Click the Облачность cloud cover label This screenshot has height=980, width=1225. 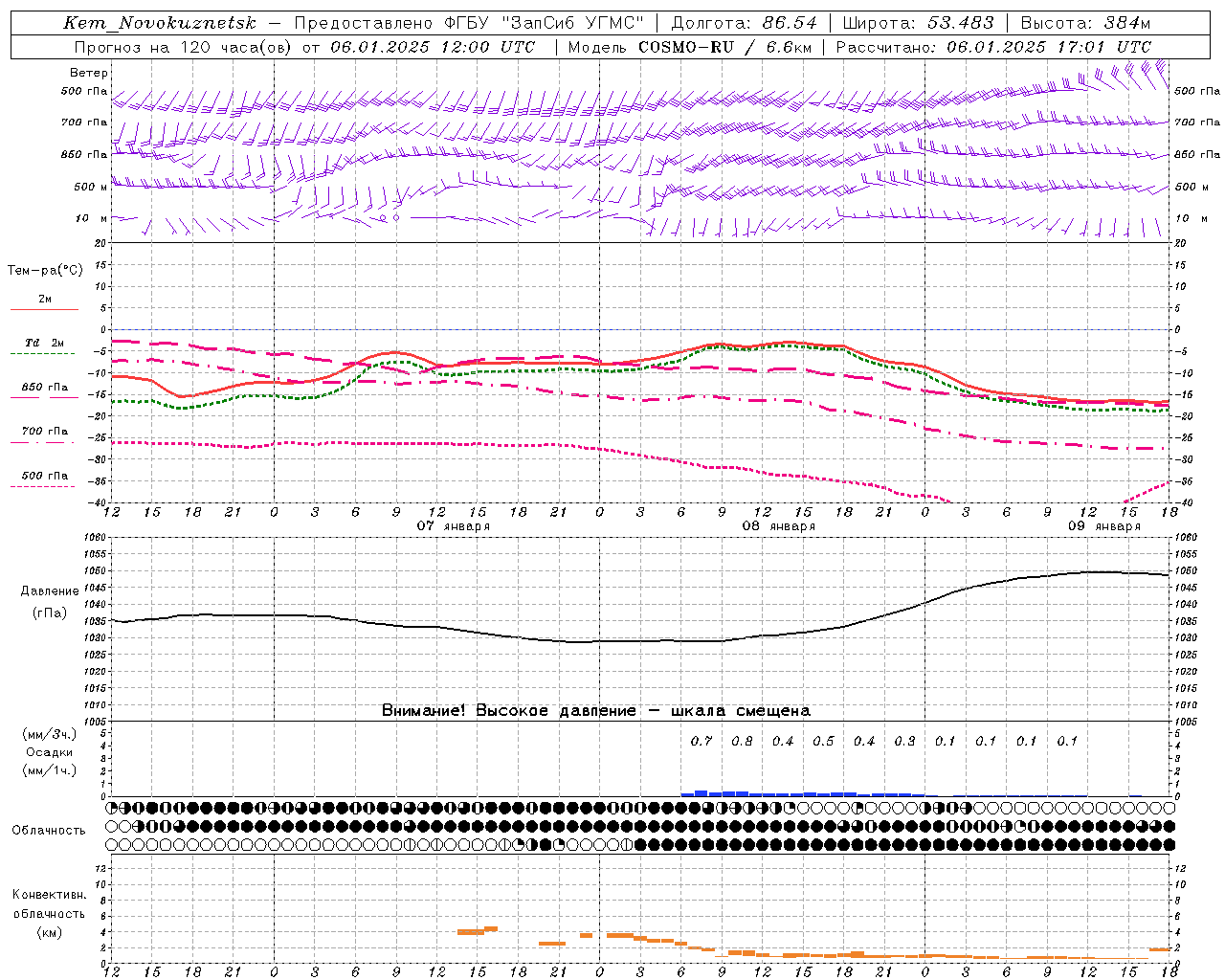(x=49, y=831)
